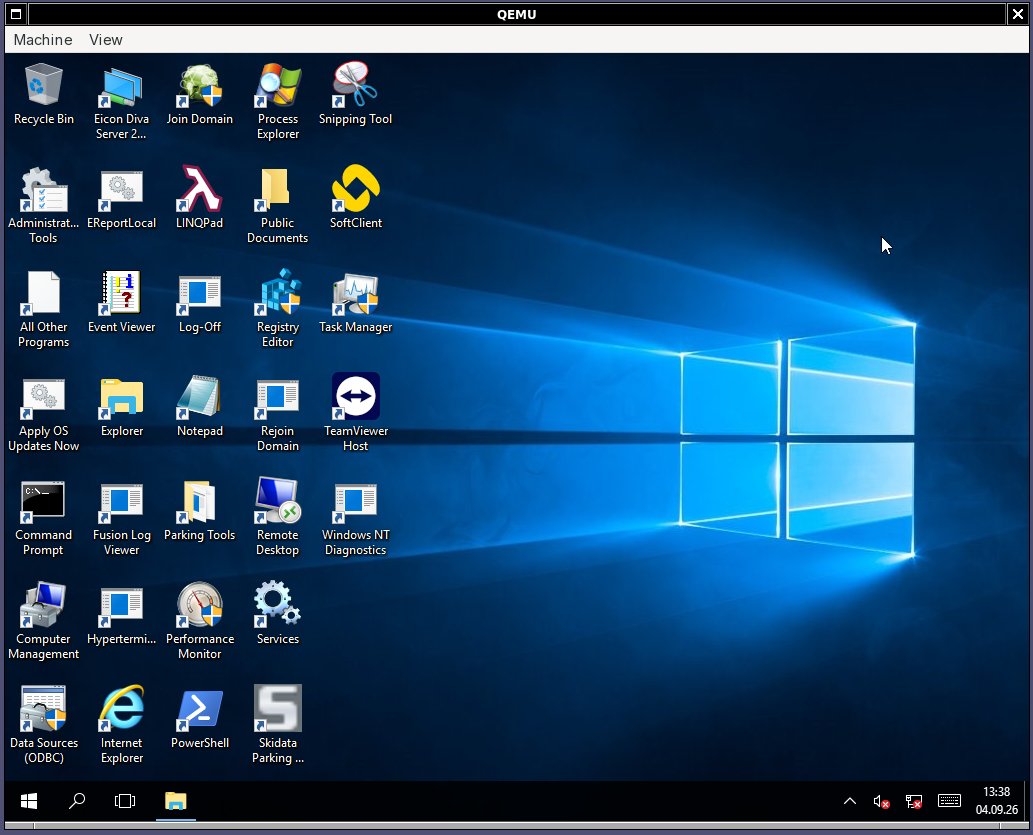Viewport: 1033px width, 835px height.
Task: Select the Log-Off shortcut
Action: coord(200,302)
